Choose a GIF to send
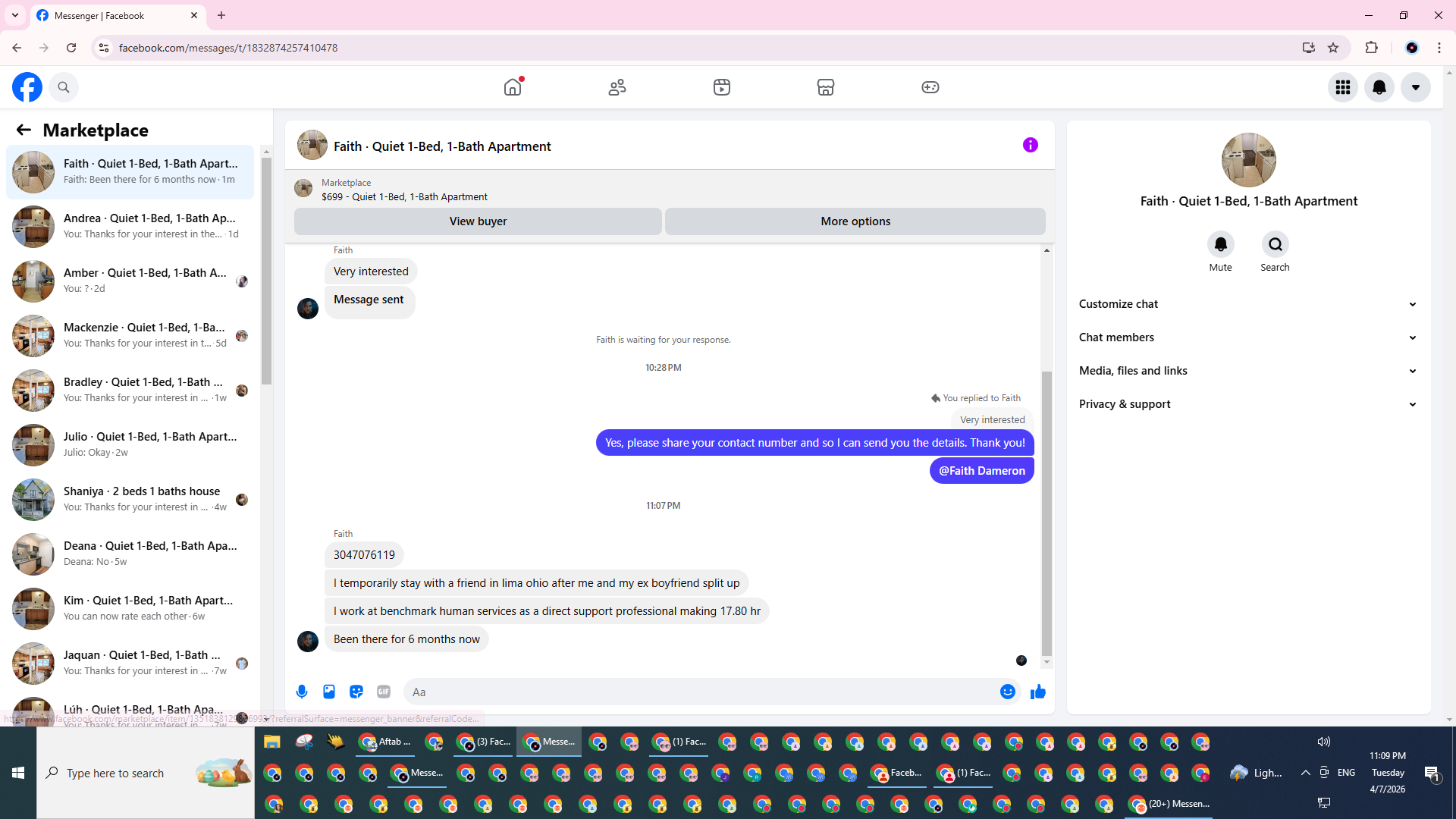This screenshot has width=1456, height=819. click(x=384, y=692)
